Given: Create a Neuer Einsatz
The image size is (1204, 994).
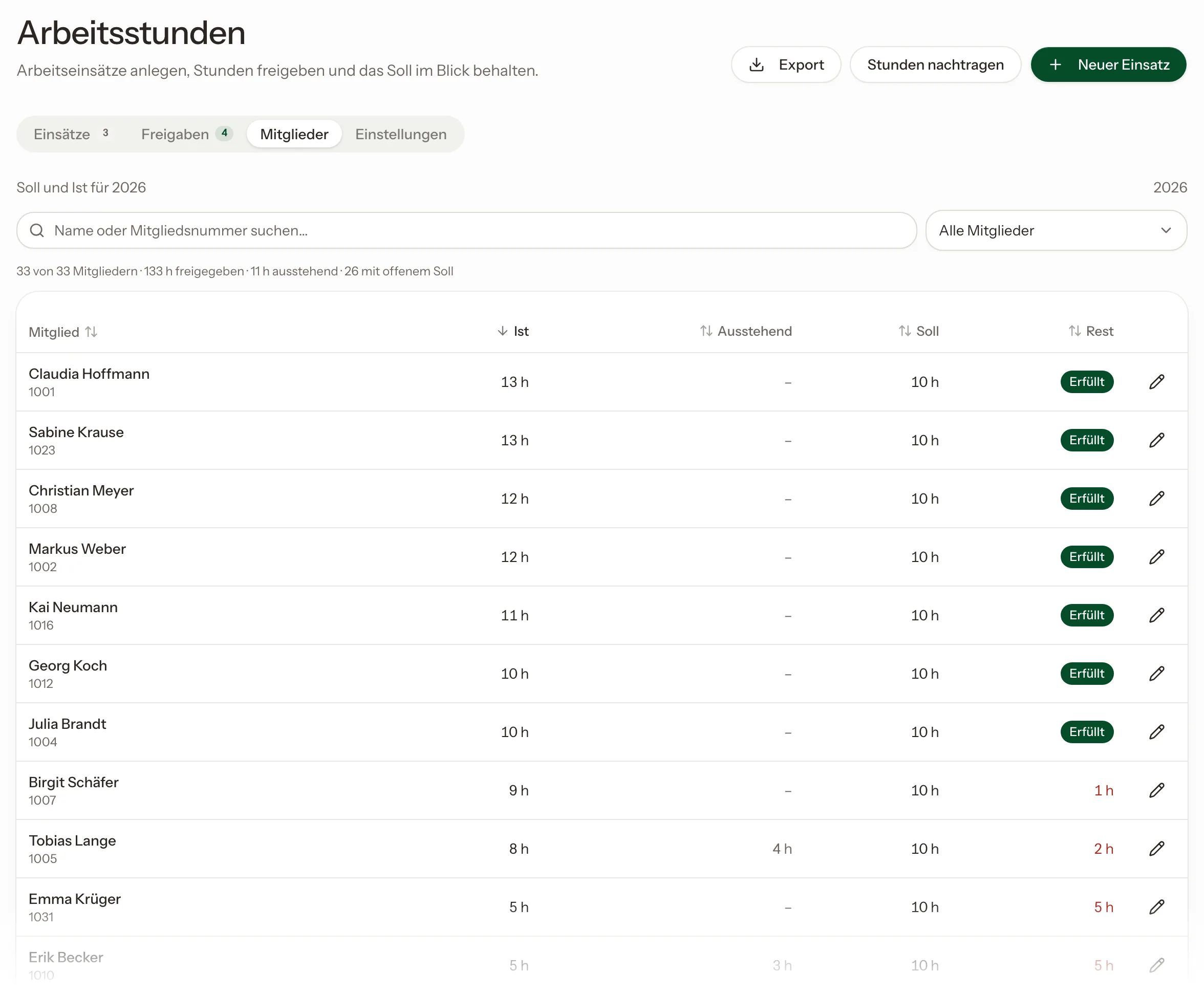Looking at the screenshot, I should point(1108,64).
